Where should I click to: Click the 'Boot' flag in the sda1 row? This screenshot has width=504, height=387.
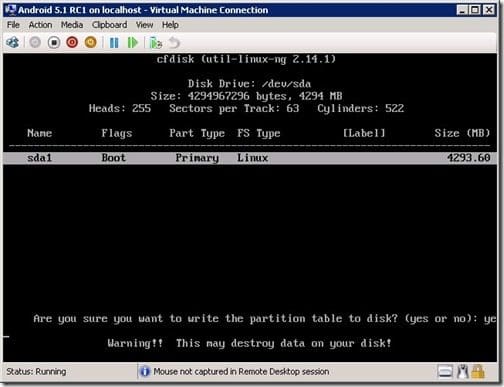click(114, 157)
